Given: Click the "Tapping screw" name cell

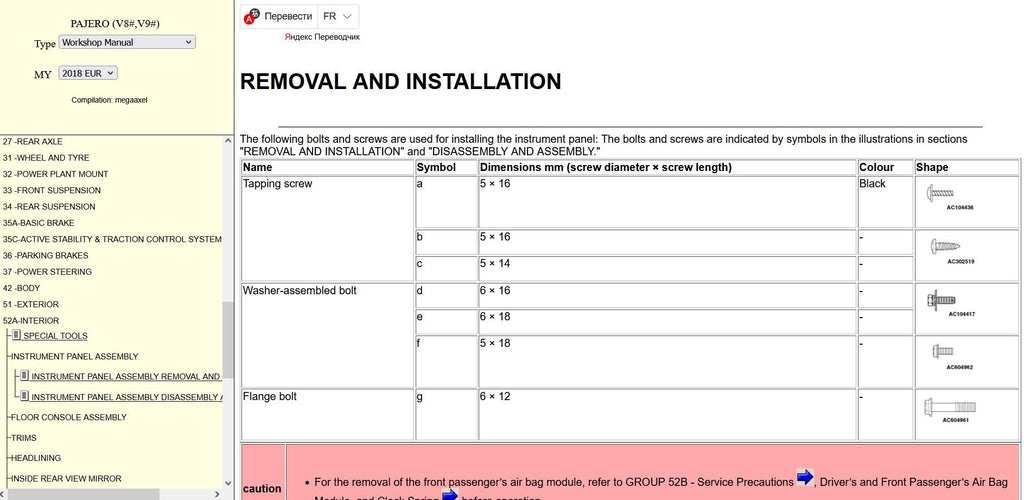Looking at the screenshot, I should pyautogui.click(x=328, y=228).
